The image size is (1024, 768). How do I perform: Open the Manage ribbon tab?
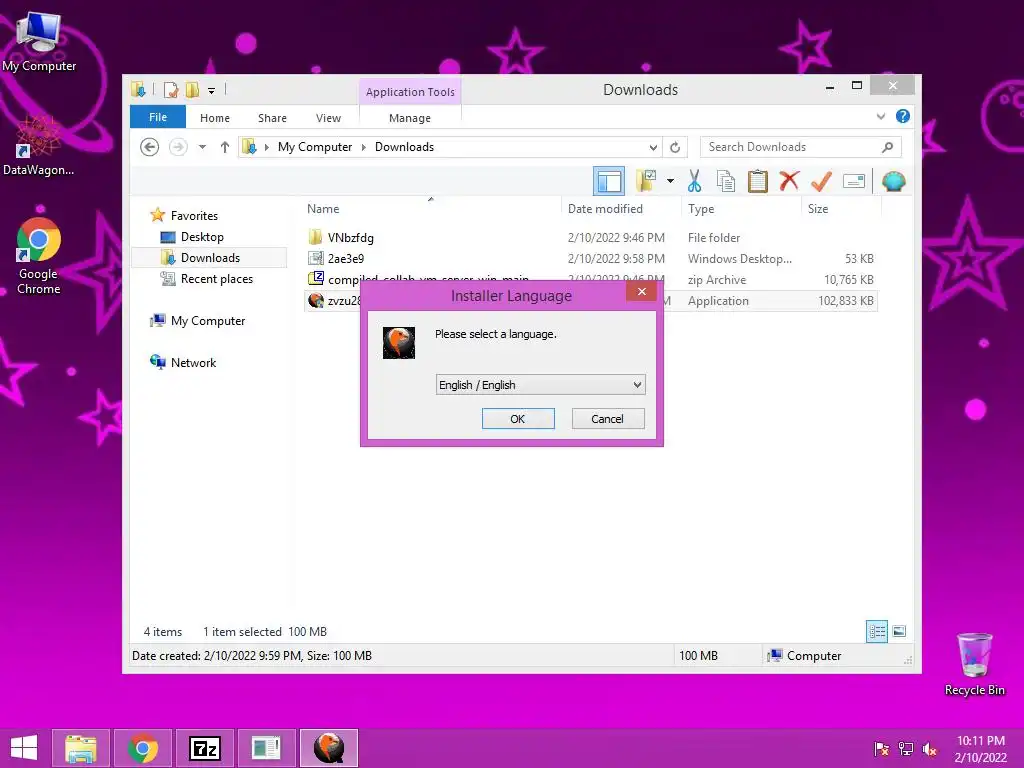409,118
